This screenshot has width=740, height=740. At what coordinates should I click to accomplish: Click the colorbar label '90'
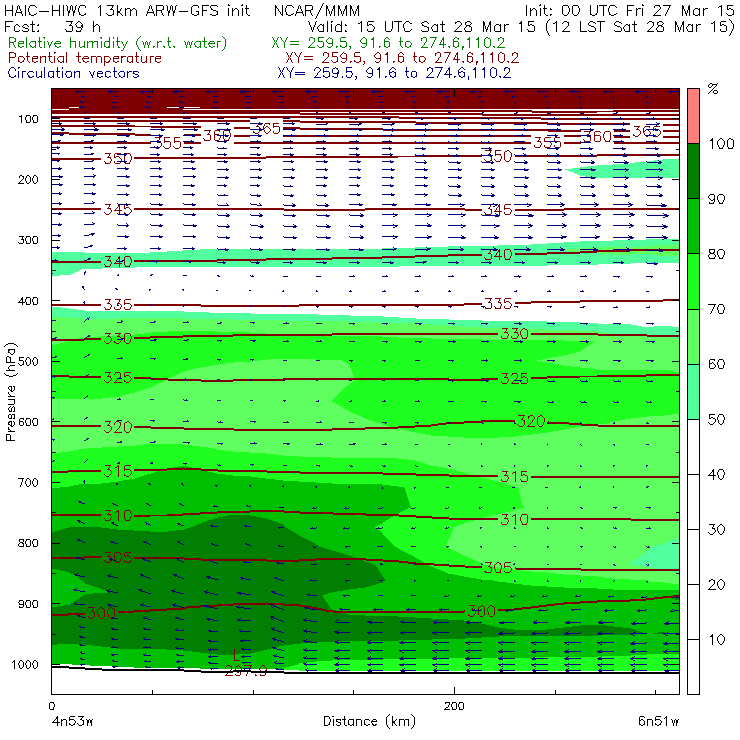point(716,199)
